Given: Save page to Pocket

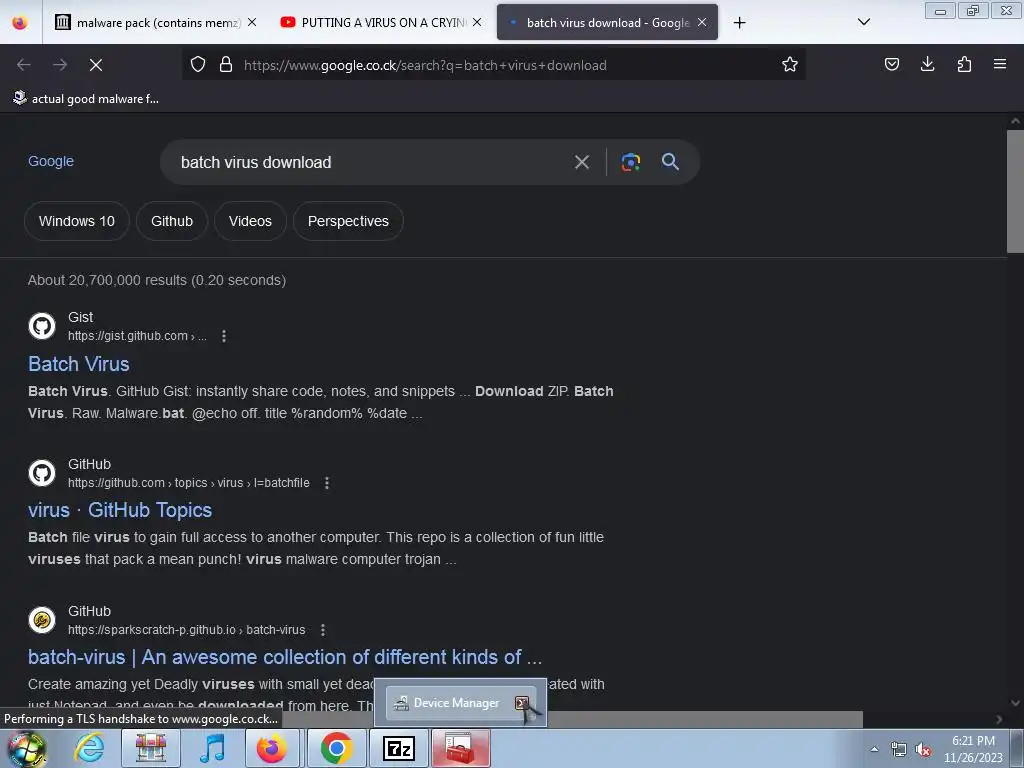Looking at the screenshot, I should click(x=891, y=64).
